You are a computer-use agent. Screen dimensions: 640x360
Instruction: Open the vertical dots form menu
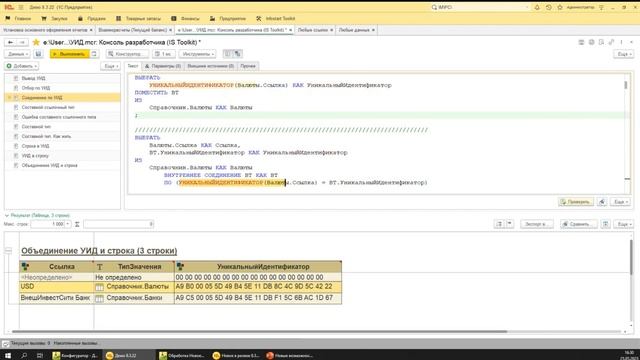[x=621, y=42]
